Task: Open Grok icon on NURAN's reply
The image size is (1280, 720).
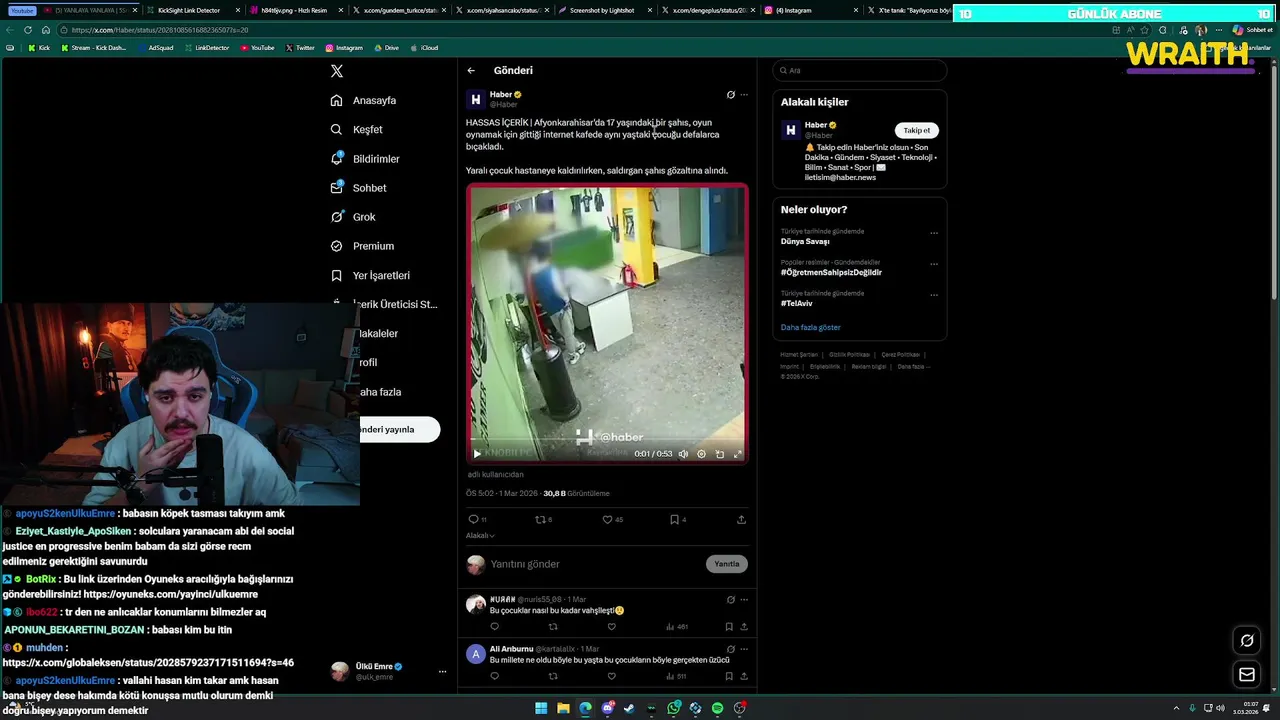Action: pyautogui.click(x=731, y=600)
